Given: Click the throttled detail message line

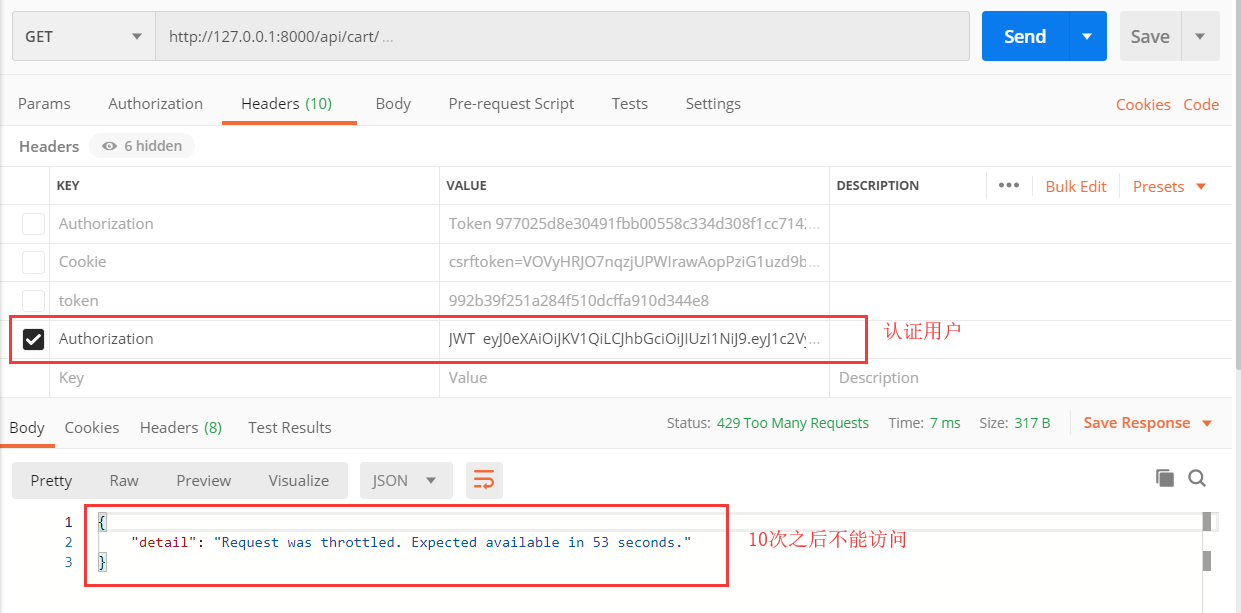Looking at the screenshot, I should pyautogui.click(x=411, y=542).
